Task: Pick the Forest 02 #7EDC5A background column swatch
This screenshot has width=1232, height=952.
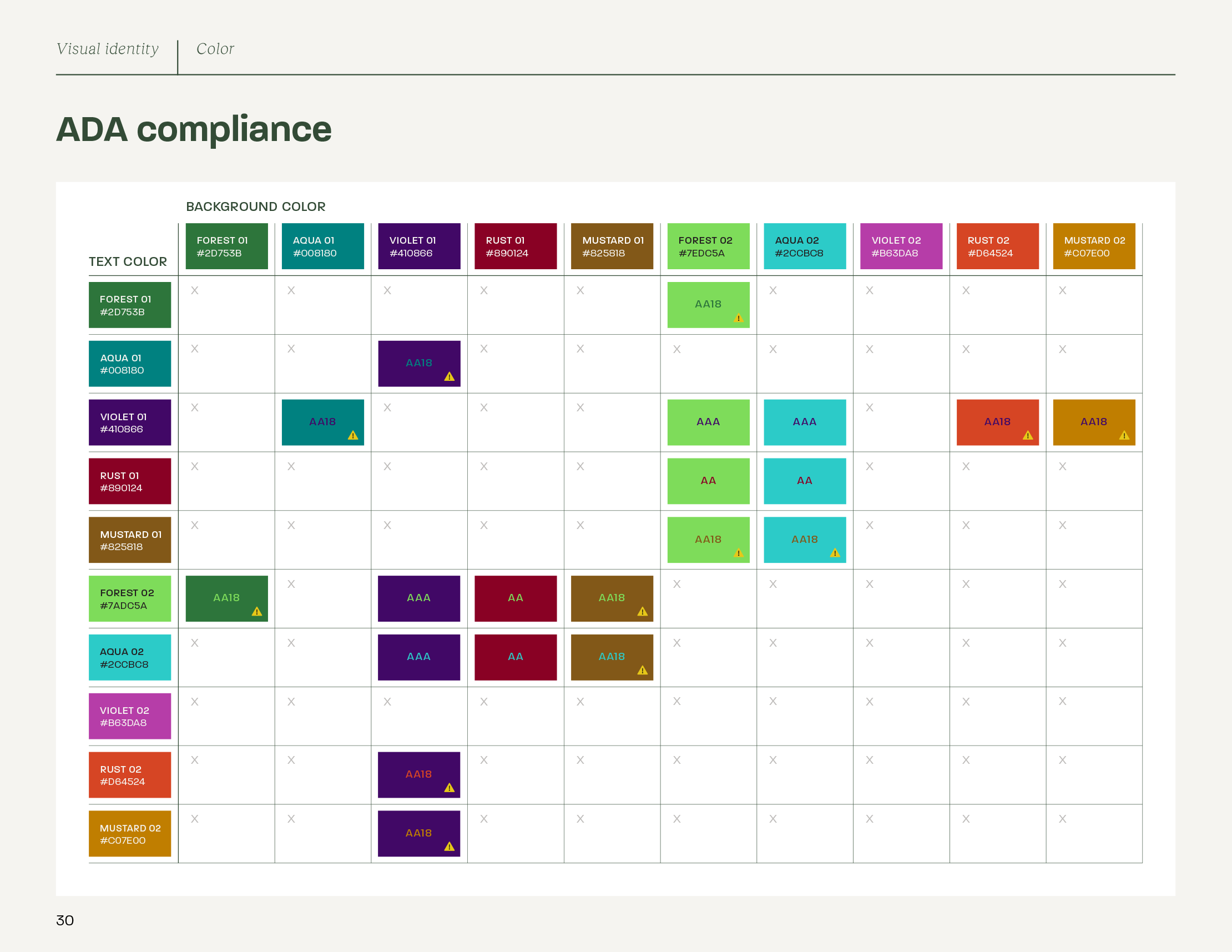Action: point(709,246)
